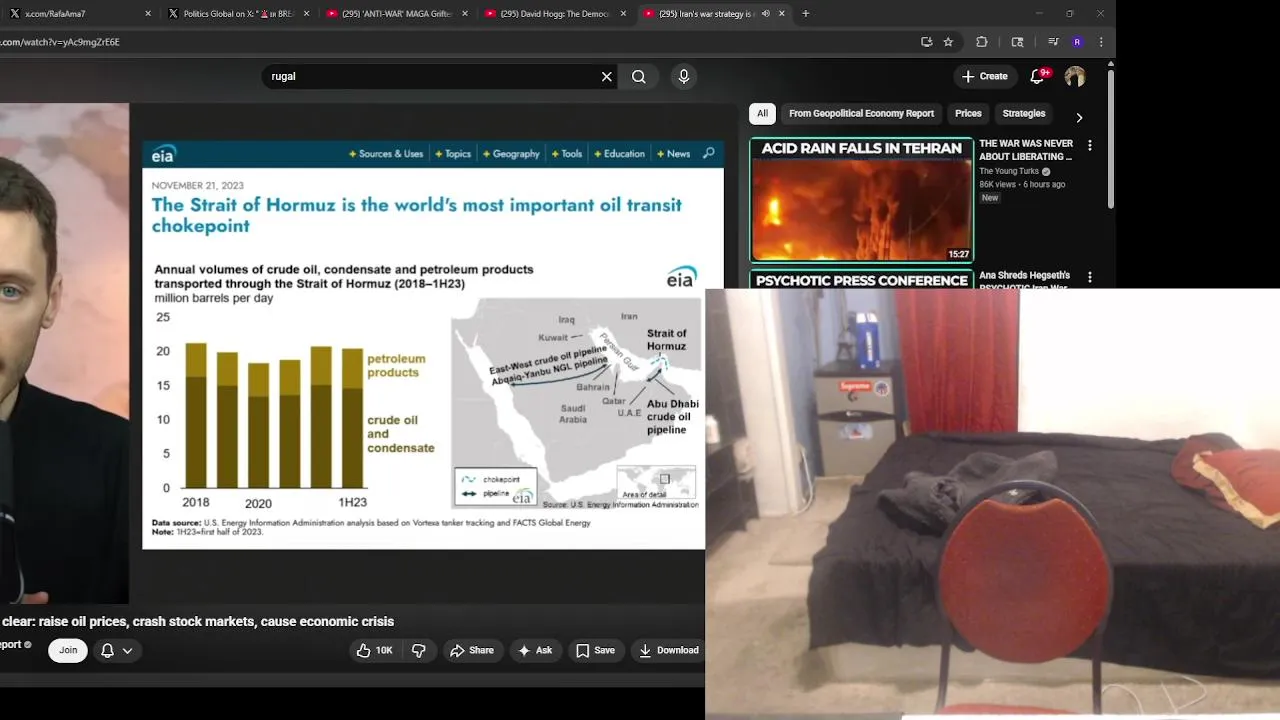Image resolution: width=1280 pixels, height=720 pixels.
Task: Start voice search with microphone icon
Action: coord(684,77)
